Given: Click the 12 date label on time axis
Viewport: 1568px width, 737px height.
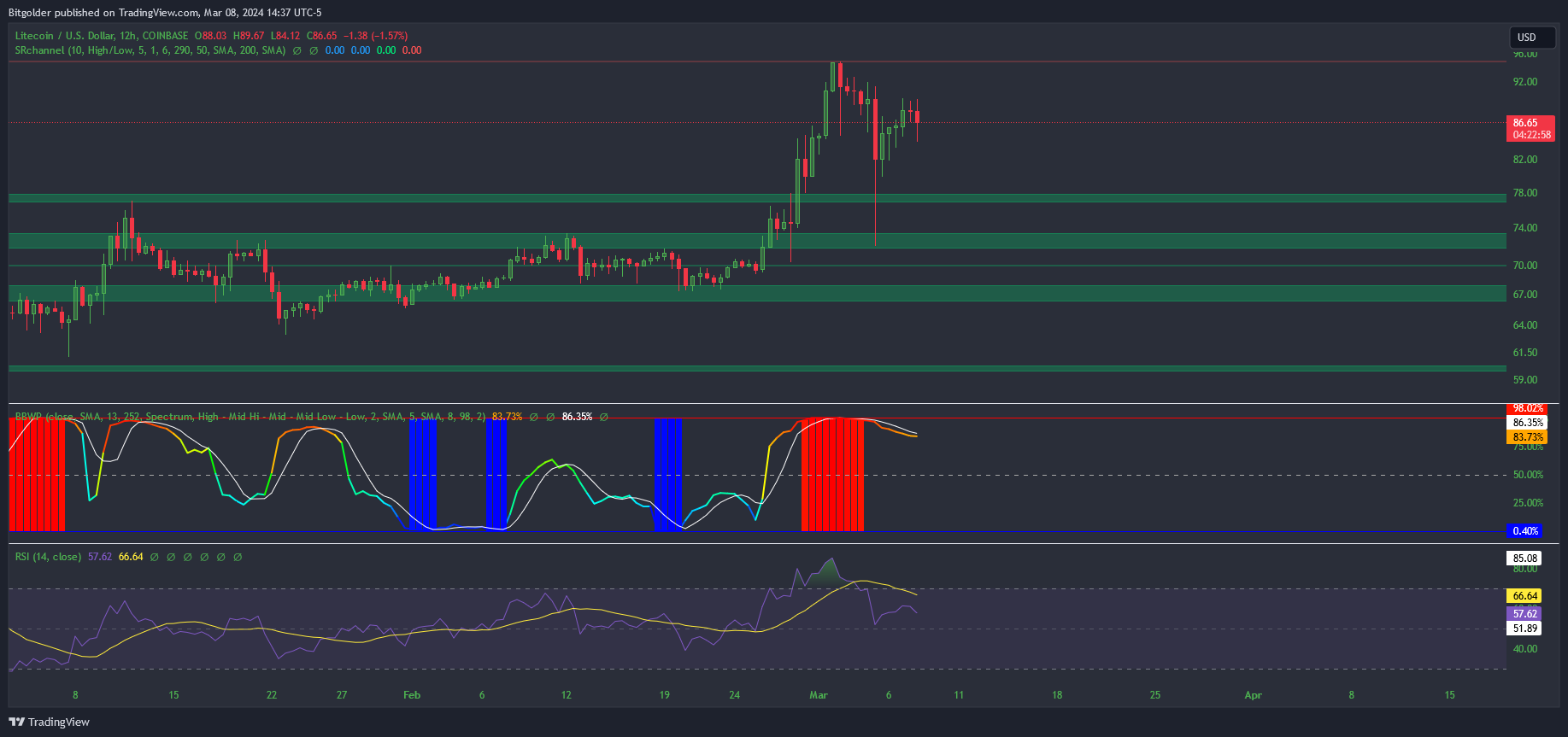Looking at the screenshot, I should [x=566, y=695].
